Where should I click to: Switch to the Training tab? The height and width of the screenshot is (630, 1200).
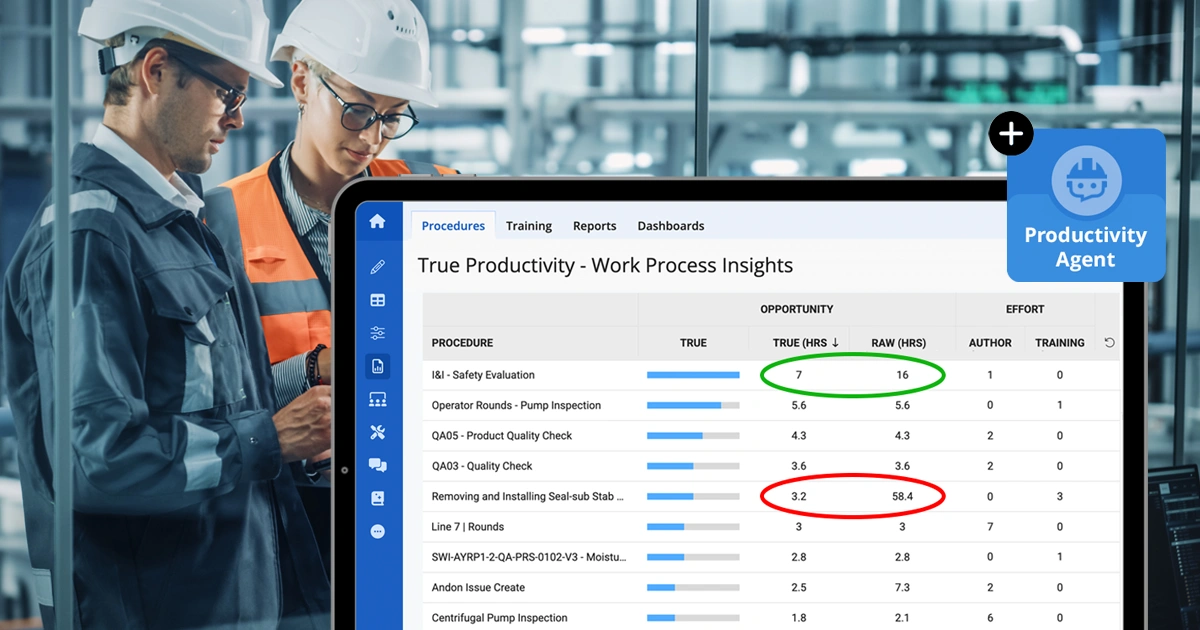[528, 226]
